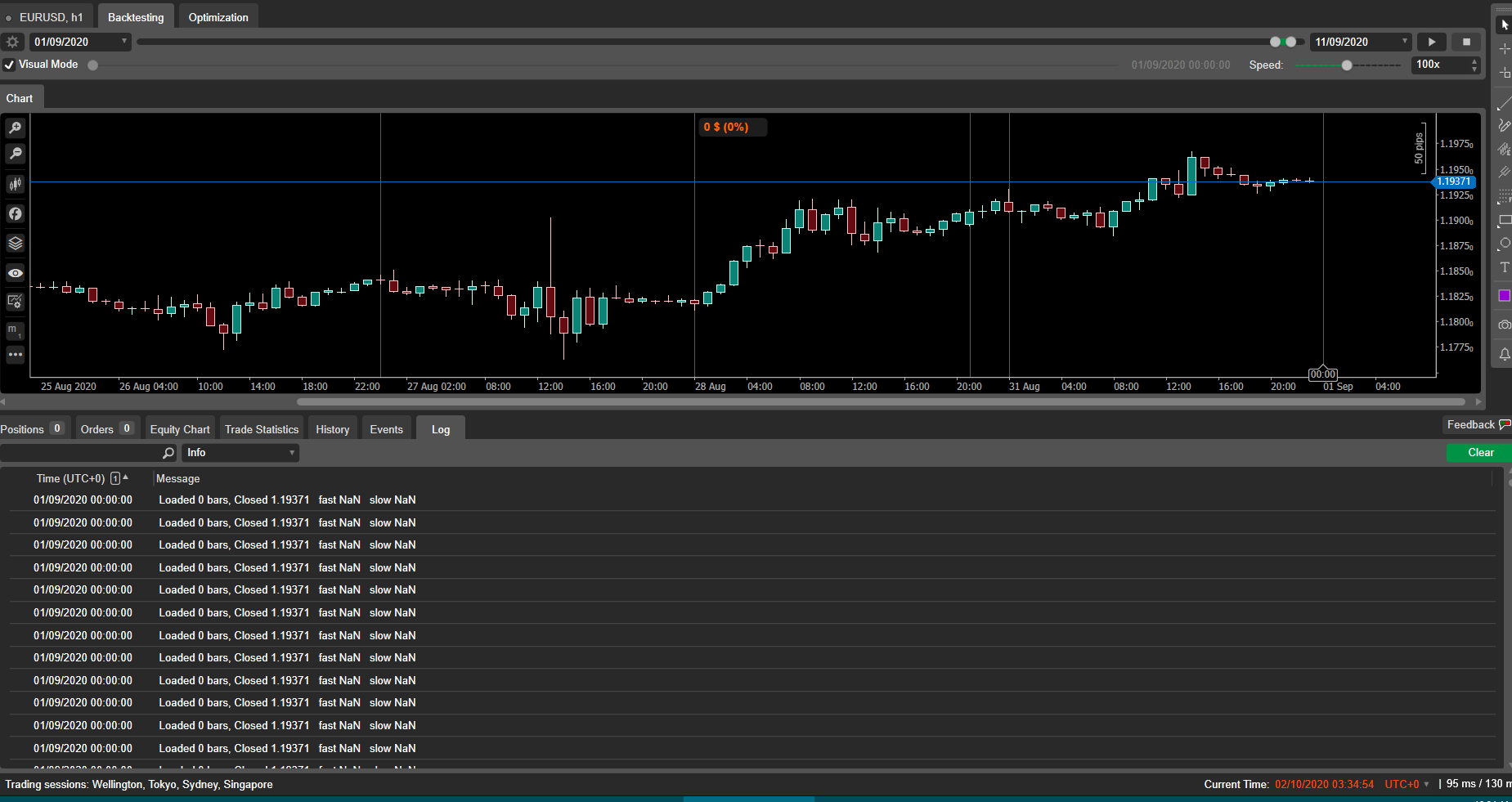The width and height of the screenshot is (1512, 802).
Task: Select the rectangle shape tool
Action: click(1504, 221)
